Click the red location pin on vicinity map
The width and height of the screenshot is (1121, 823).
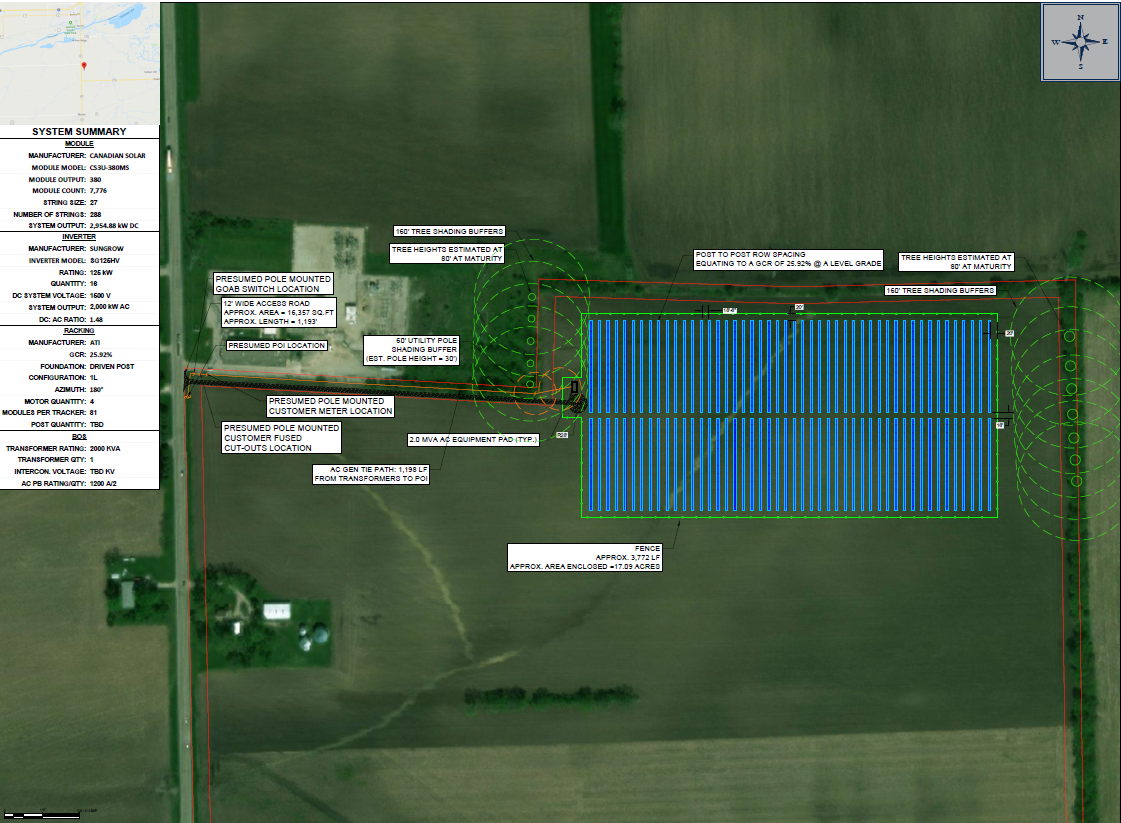coord(84,66)
